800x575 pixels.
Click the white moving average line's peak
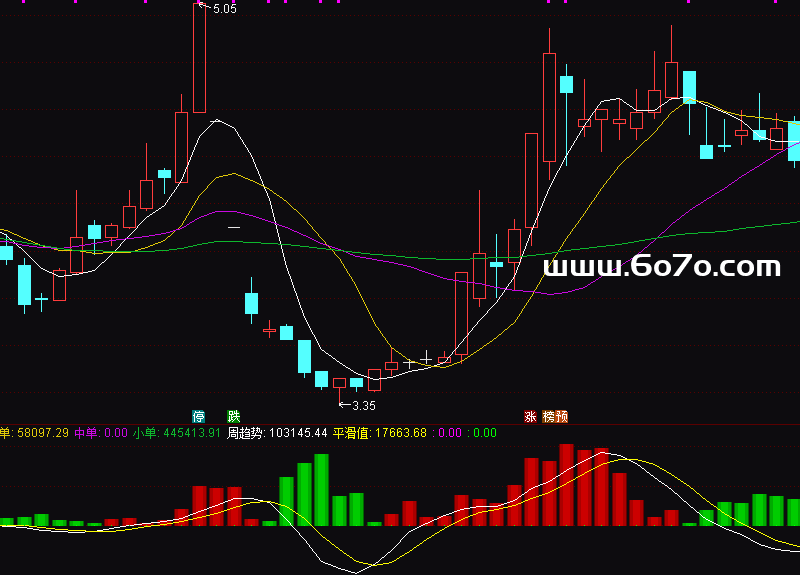tap(217, 120)
